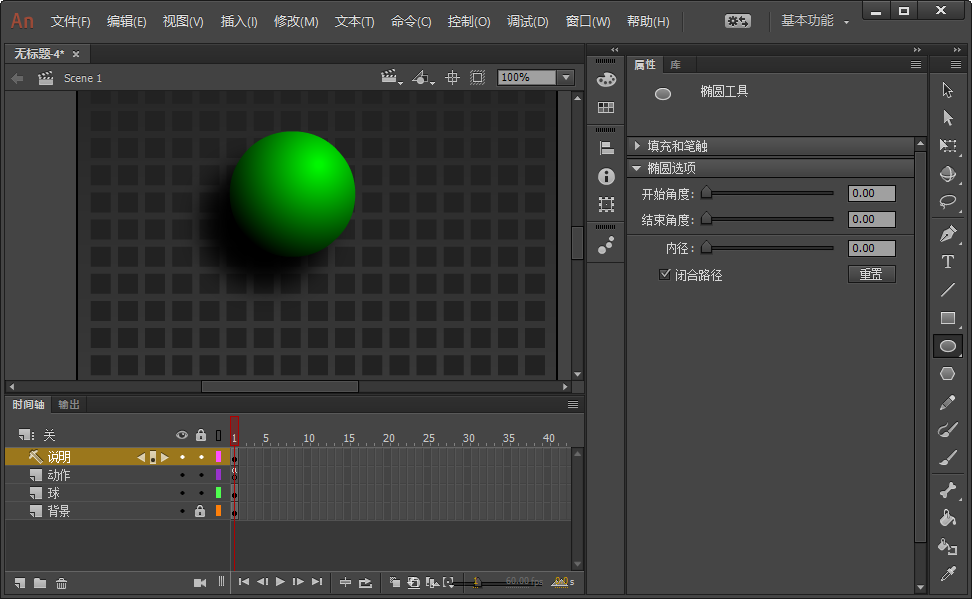This screenshot has width=972, height=599.
Task: Select the Pencil tool
Action: pos(947,402)
